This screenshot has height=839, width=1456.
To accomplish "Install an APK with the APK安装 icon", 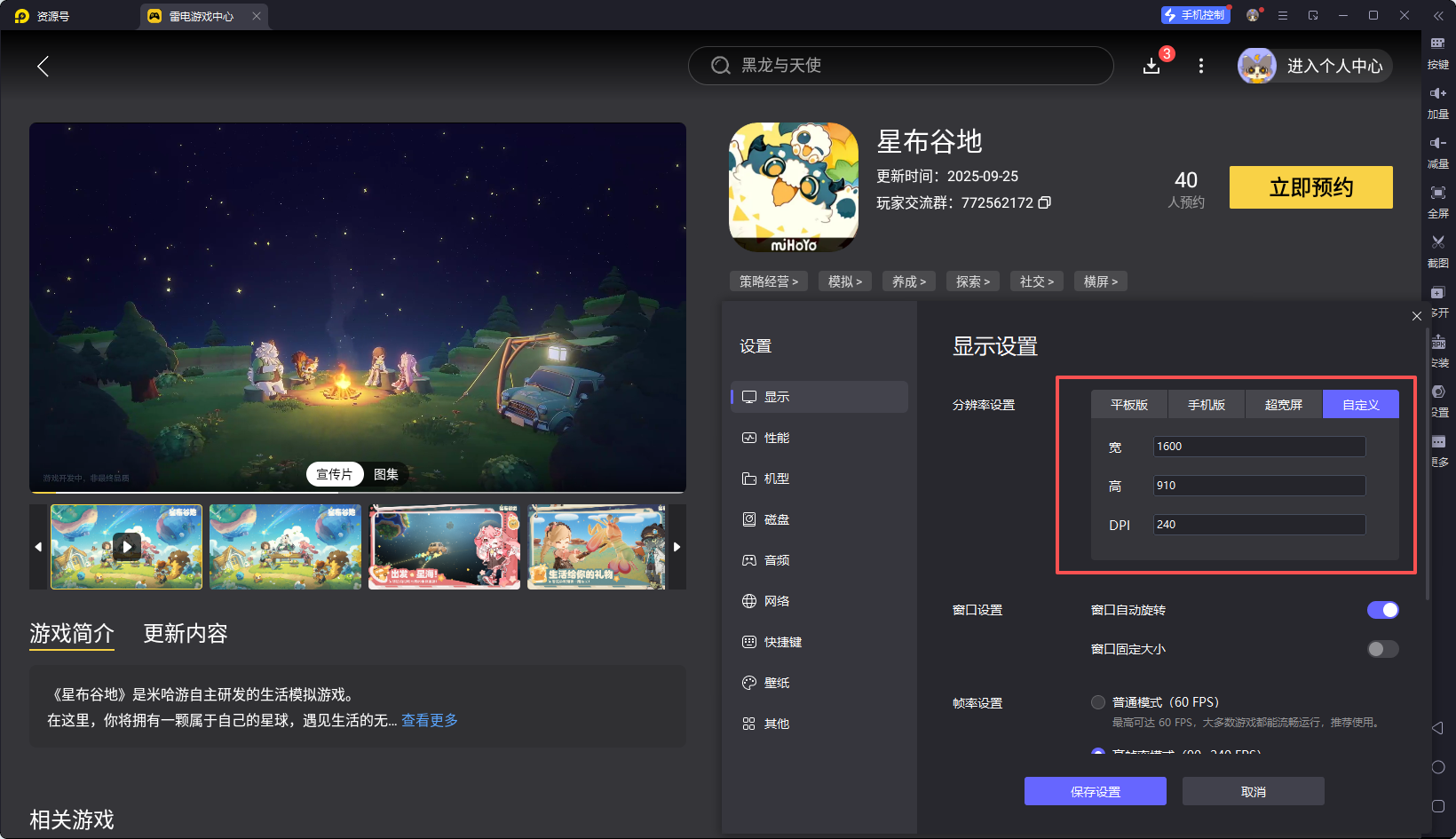I will tap(1438, 341).
